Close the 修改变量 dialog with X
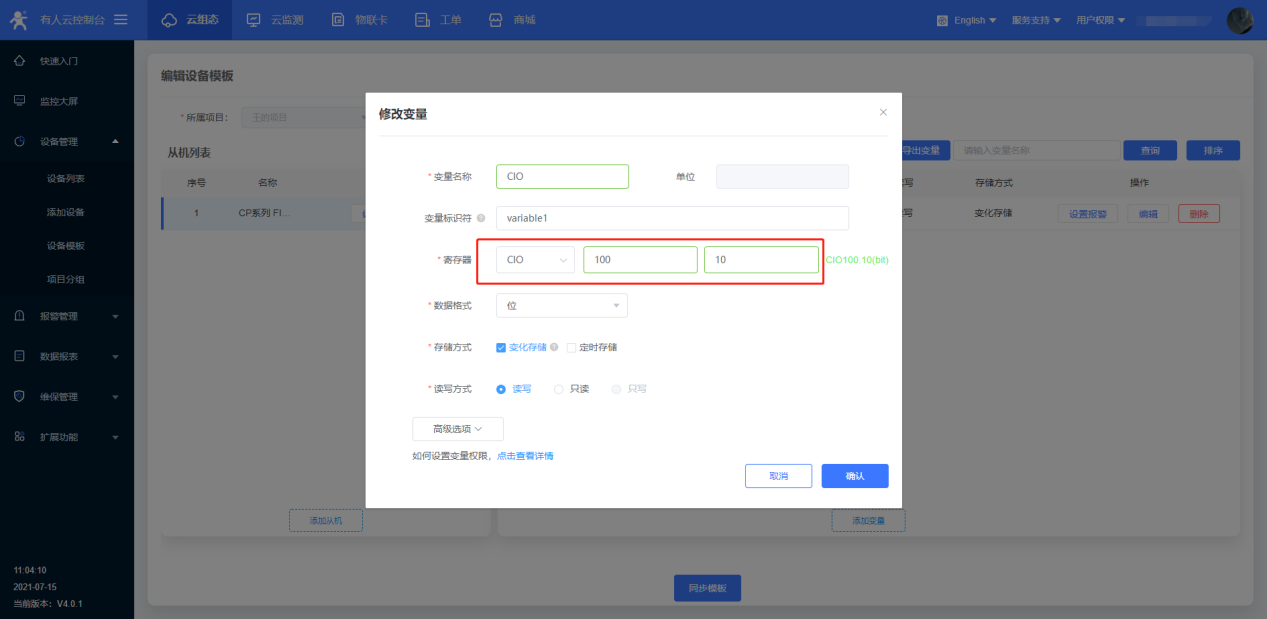This screenshot has width=1267, height=619. point(883,112)
